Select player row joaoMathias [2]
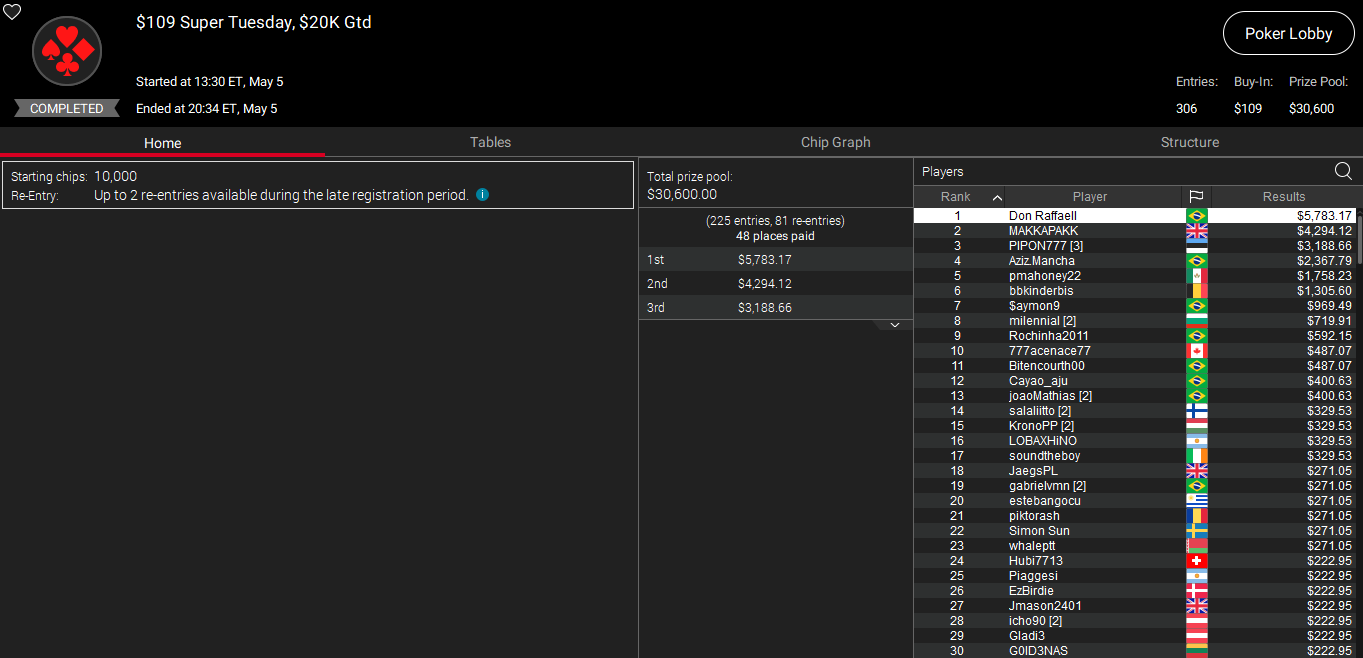Screen dimensions: 1363x658 pos(1135,396)
